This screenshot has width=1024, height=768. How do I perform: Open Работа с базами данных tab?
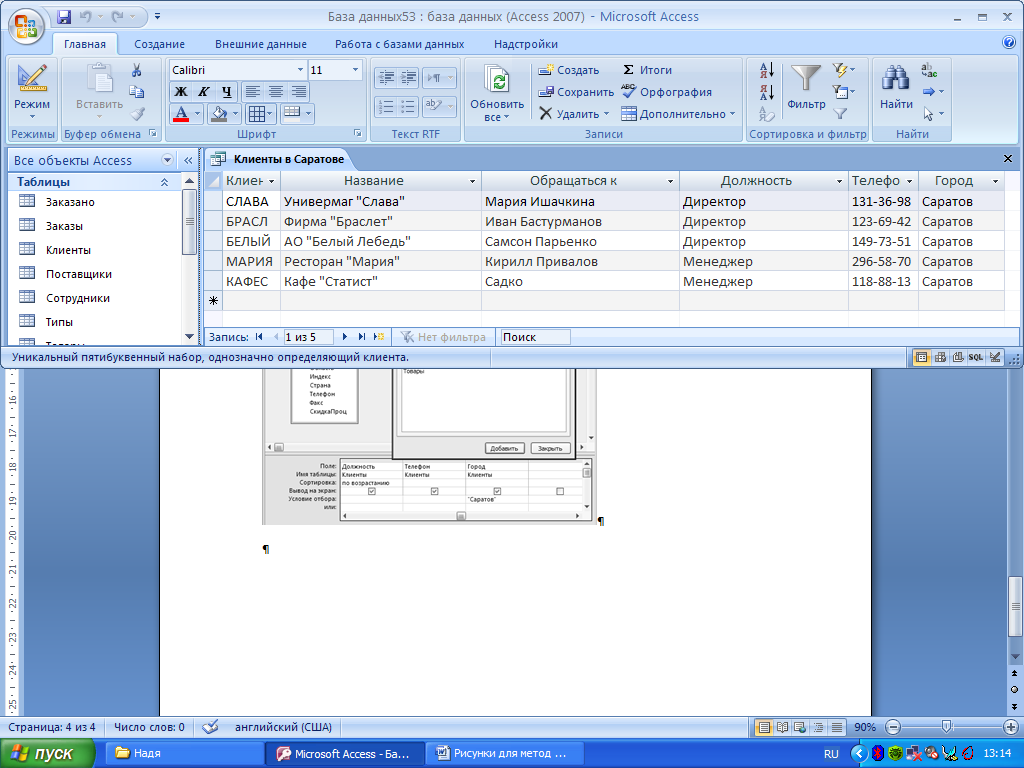click(x=399, y=44)
